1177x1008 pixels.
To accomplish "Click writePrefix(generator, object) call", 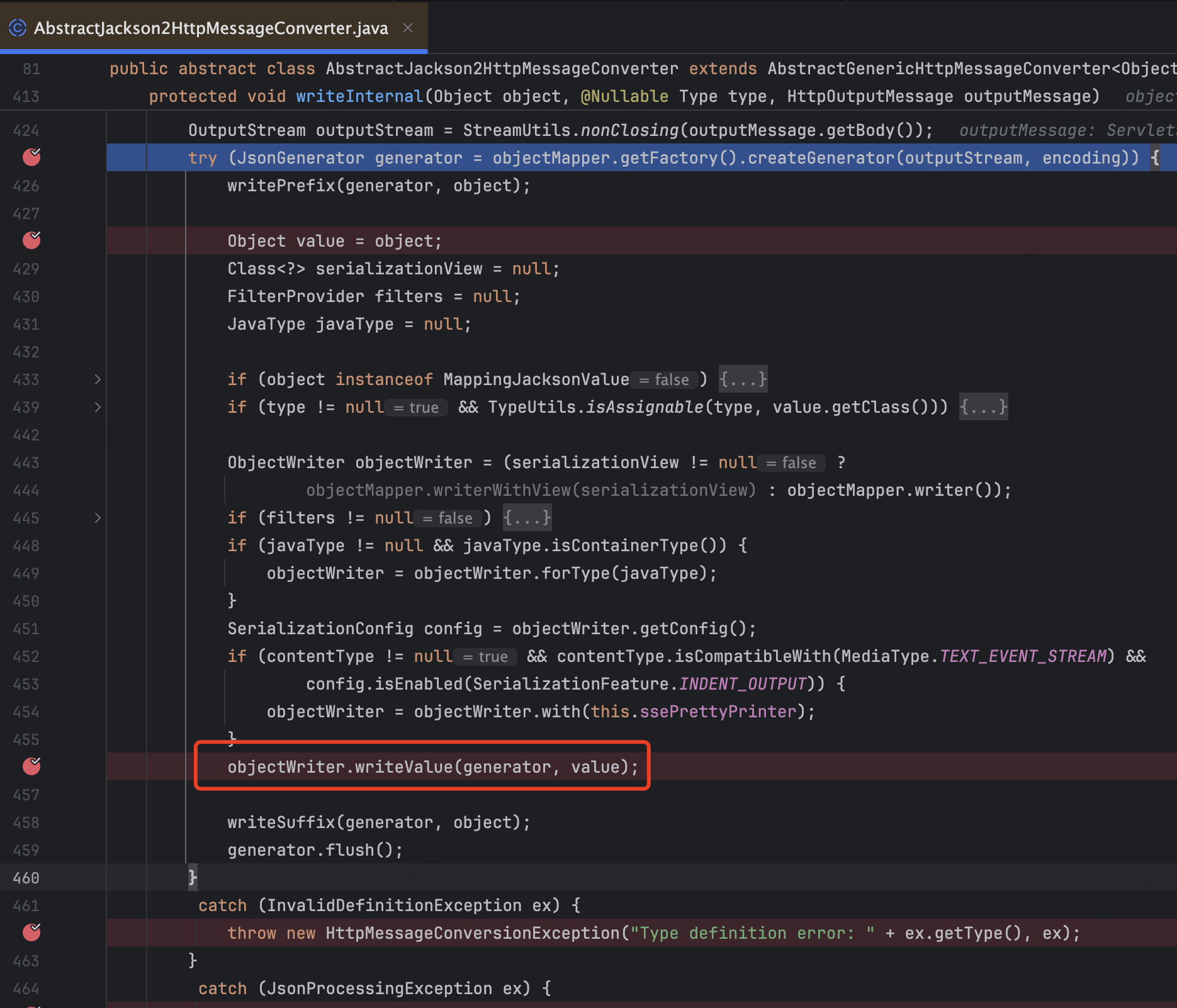I will pyautogui.click(x=379, y=186).
